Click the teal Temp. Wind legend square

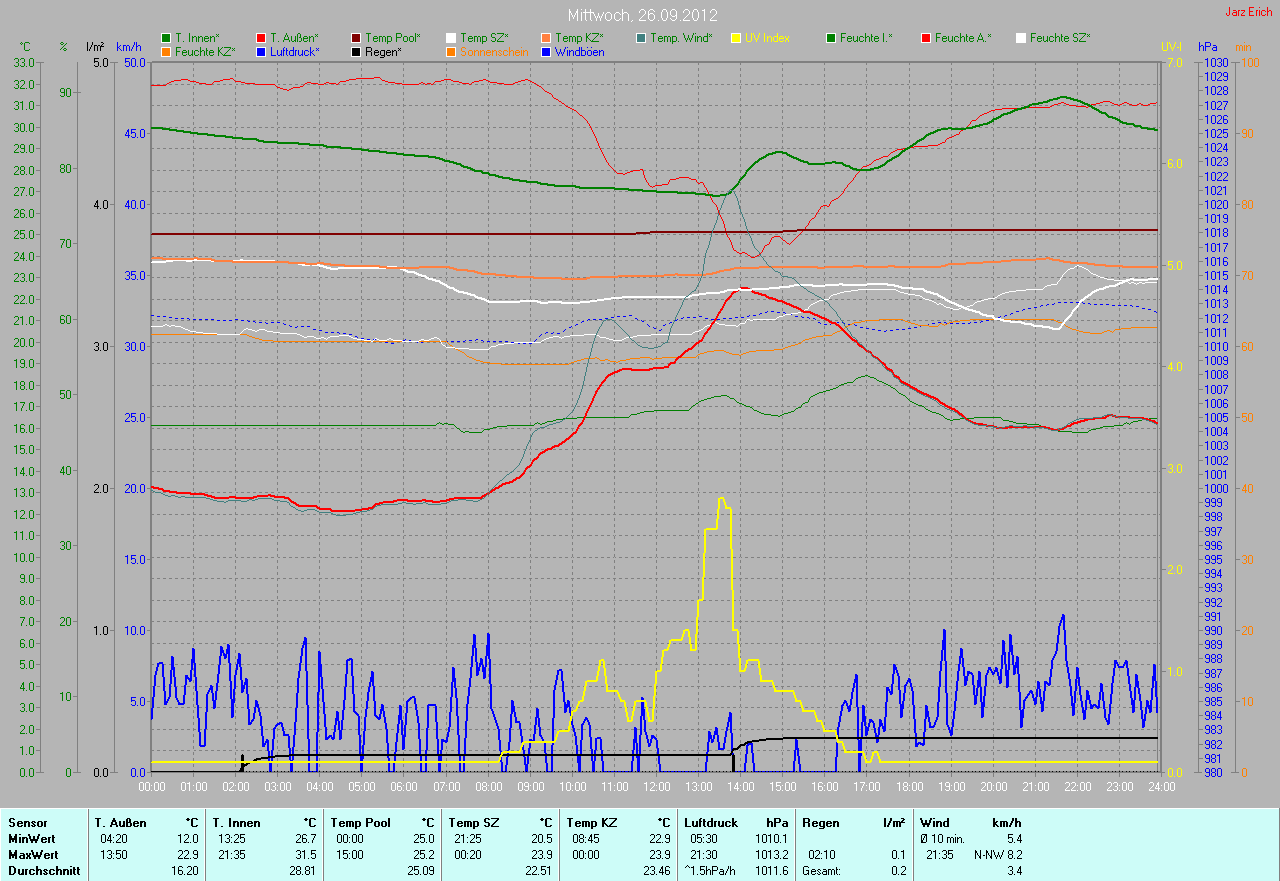641,38
